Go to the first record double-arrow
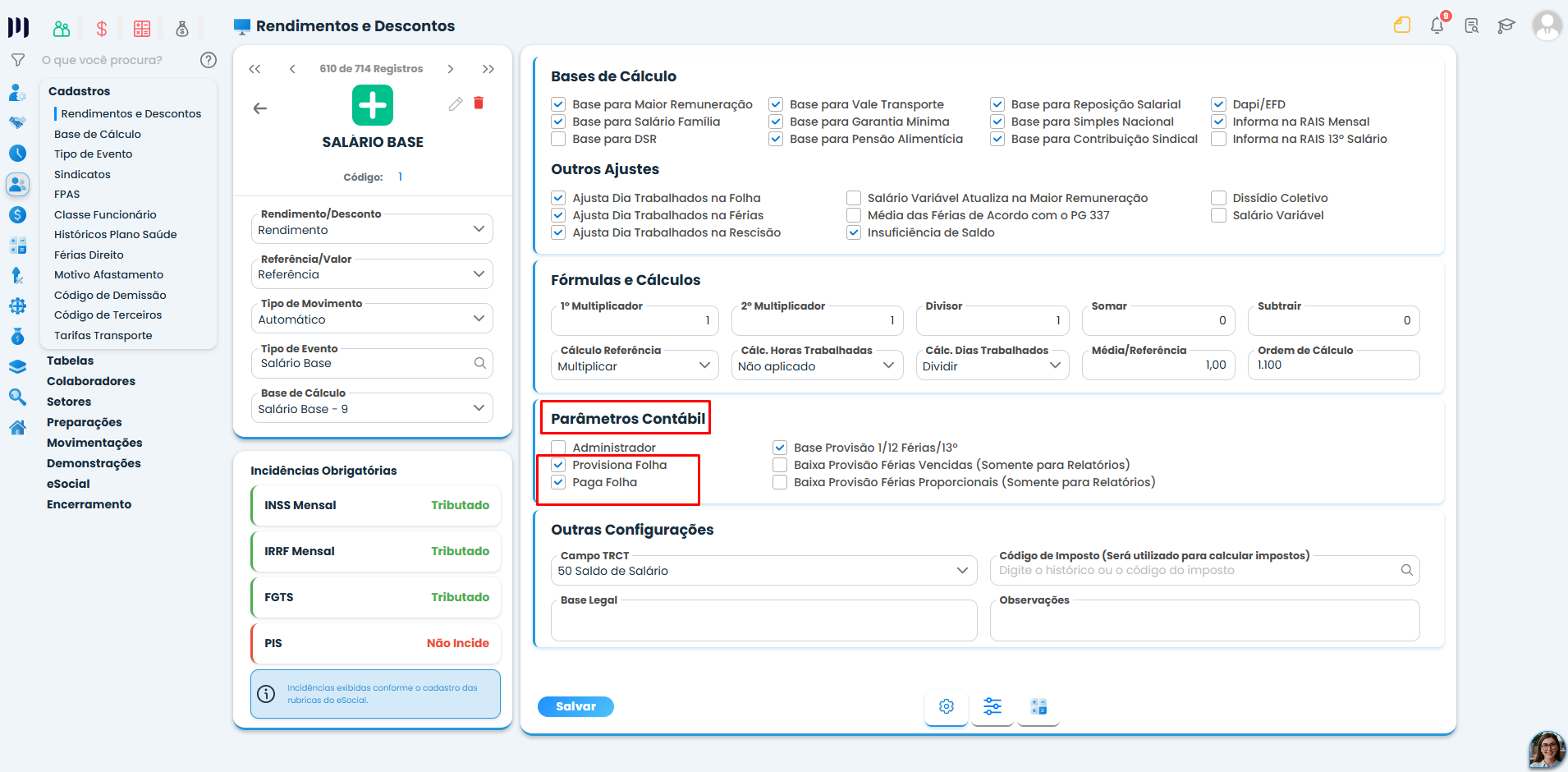Image resolution: width=1568 pixels, height=772 pixels. pyautogui.click(x=254, y=69)
